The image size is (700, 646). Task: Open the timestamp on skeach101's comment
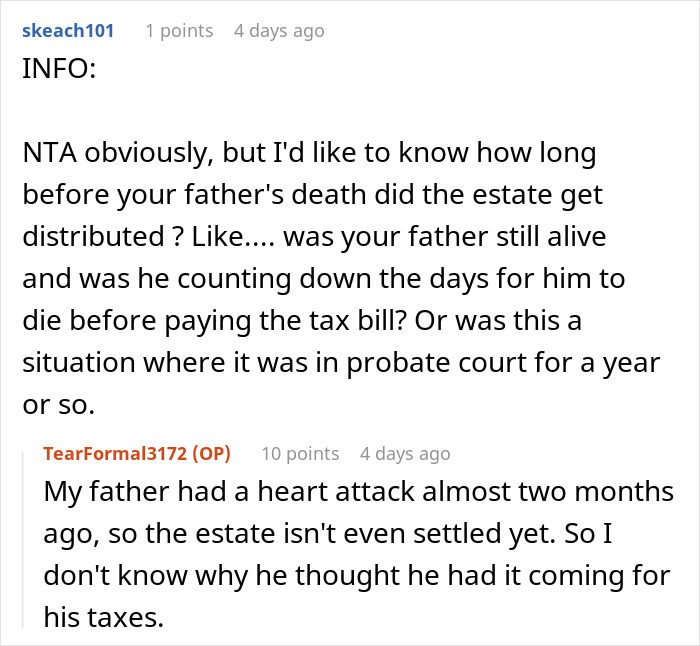(x=279, y=31)
